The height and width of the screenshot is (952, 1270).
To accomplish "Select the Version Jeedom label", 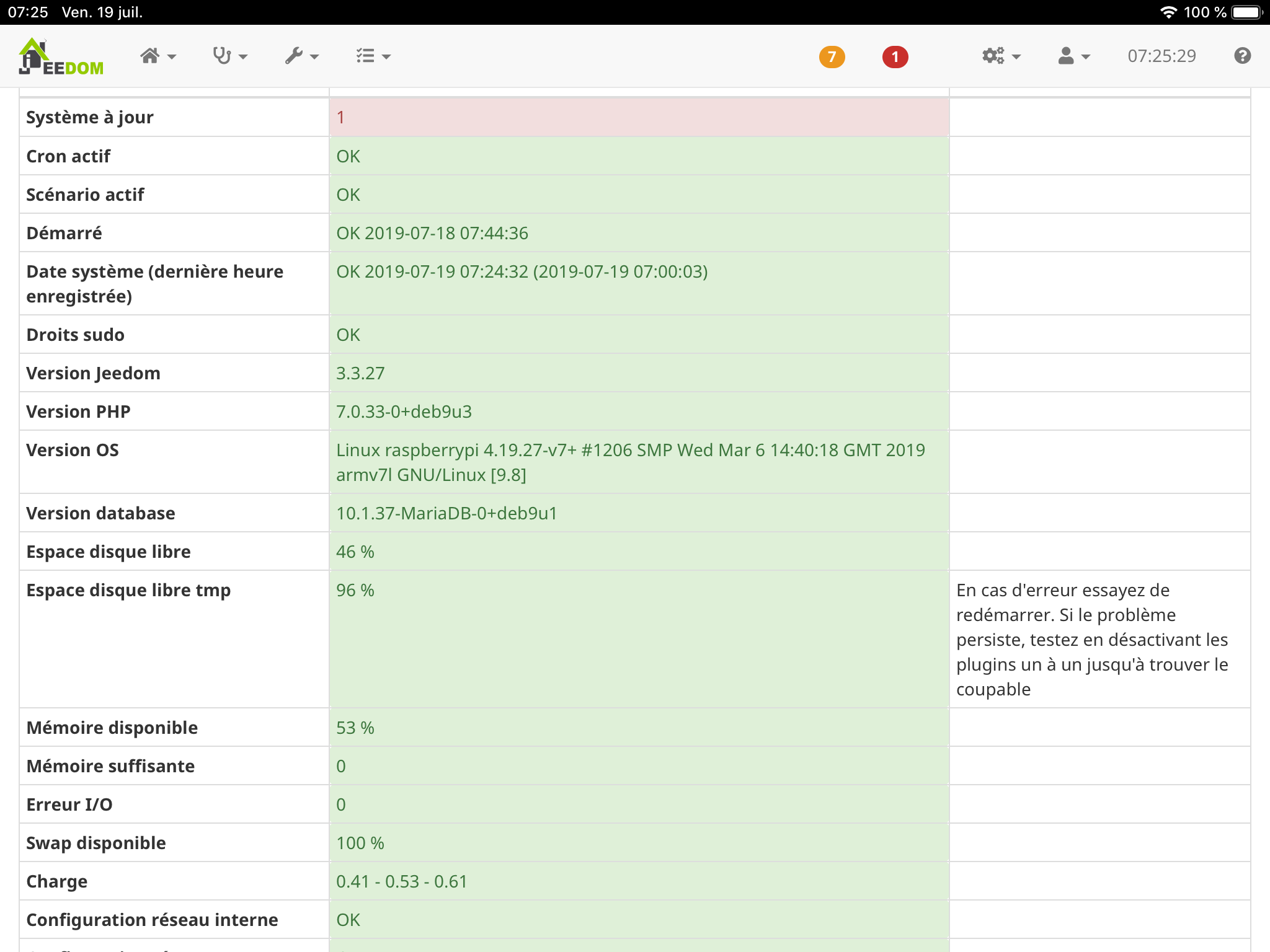I will click(x=93, y=373).
